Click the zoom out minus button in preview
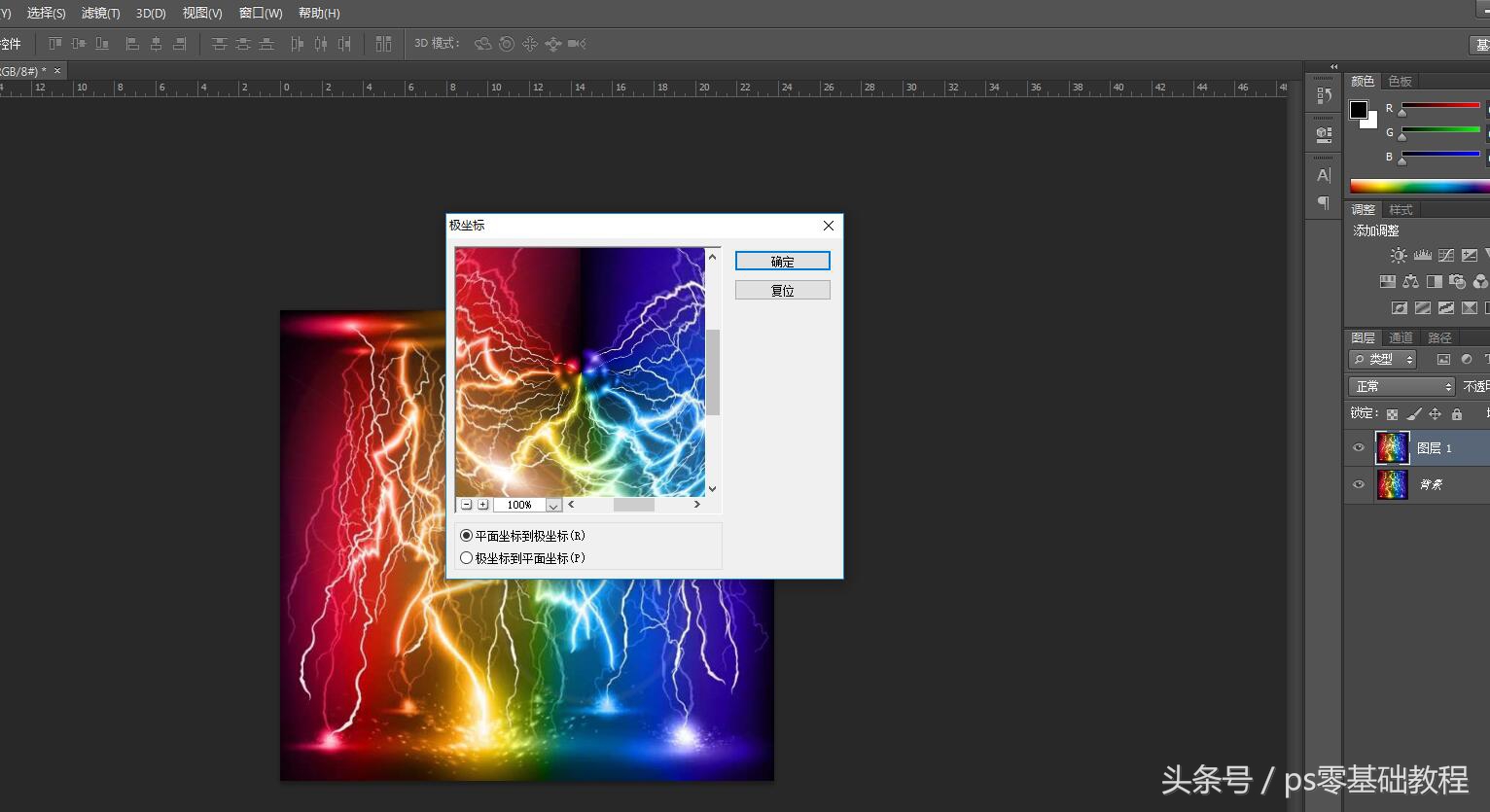 [467, 505]
